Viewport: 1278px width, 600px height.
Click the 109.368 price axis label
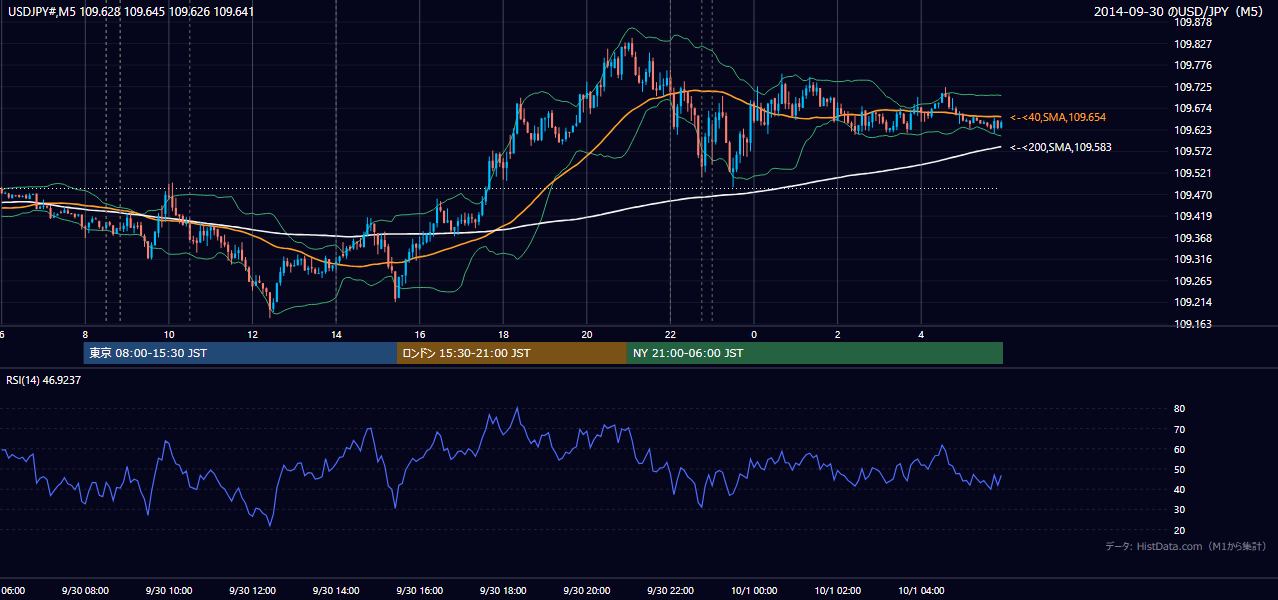pyautogui.click(x=1193, y=238)
